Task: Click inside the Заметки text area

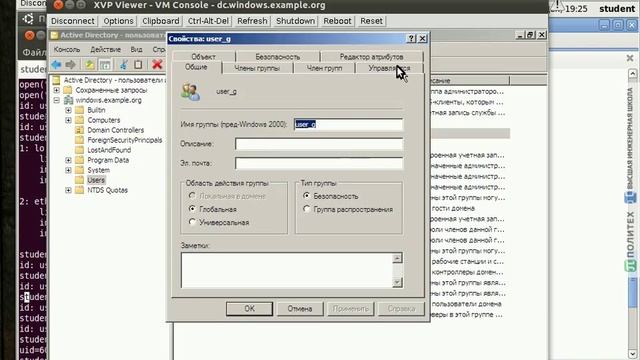Action: (287, 270)
